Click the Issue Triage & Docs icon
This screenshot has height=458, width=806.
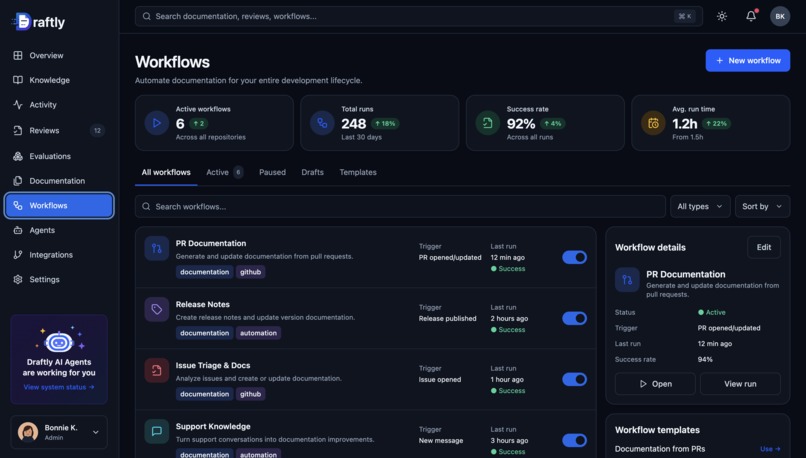click(x=157, y=371)
